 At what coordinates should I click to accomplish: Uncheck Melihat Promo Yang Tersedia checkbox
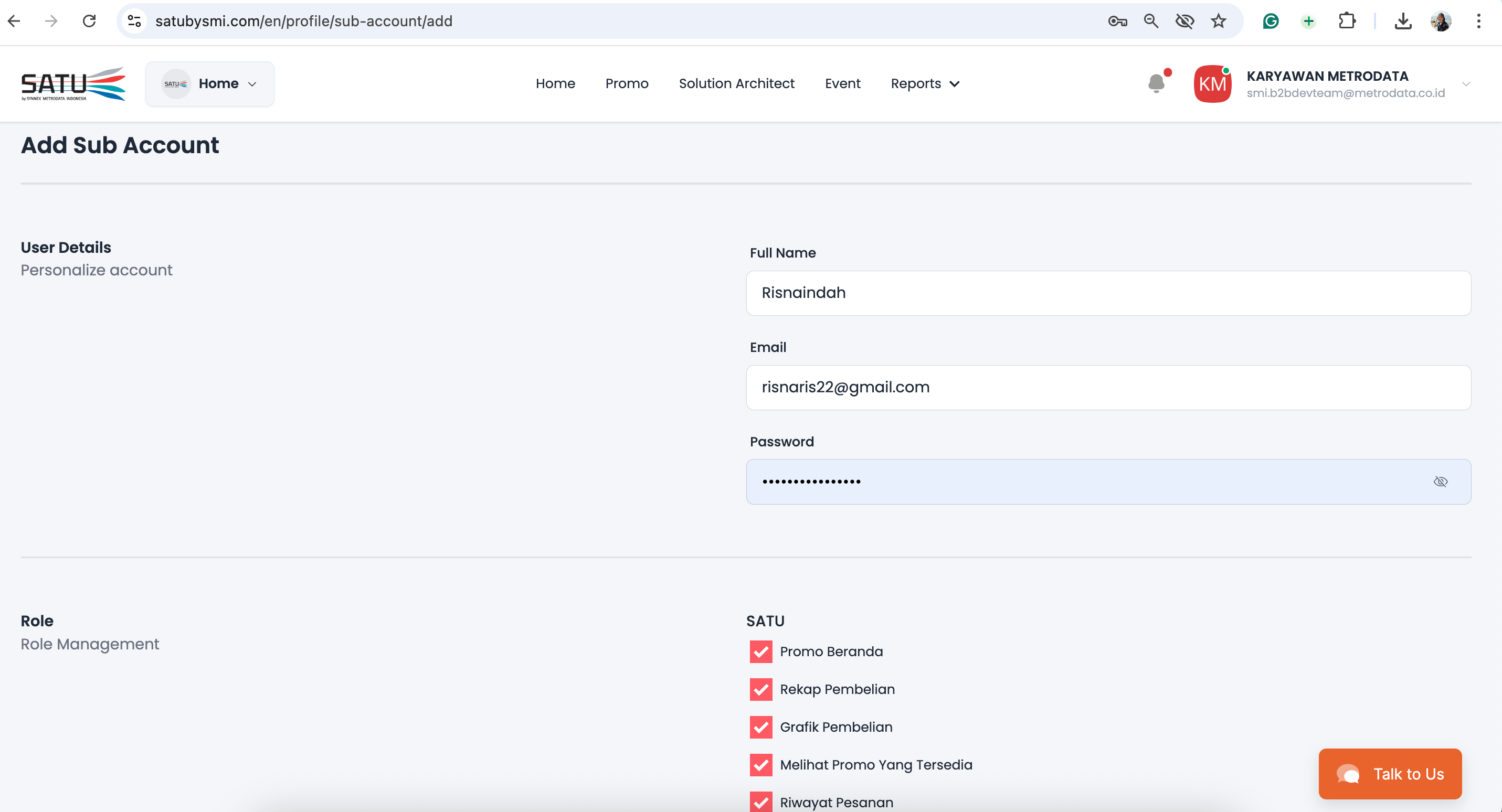tap(761, 765)
